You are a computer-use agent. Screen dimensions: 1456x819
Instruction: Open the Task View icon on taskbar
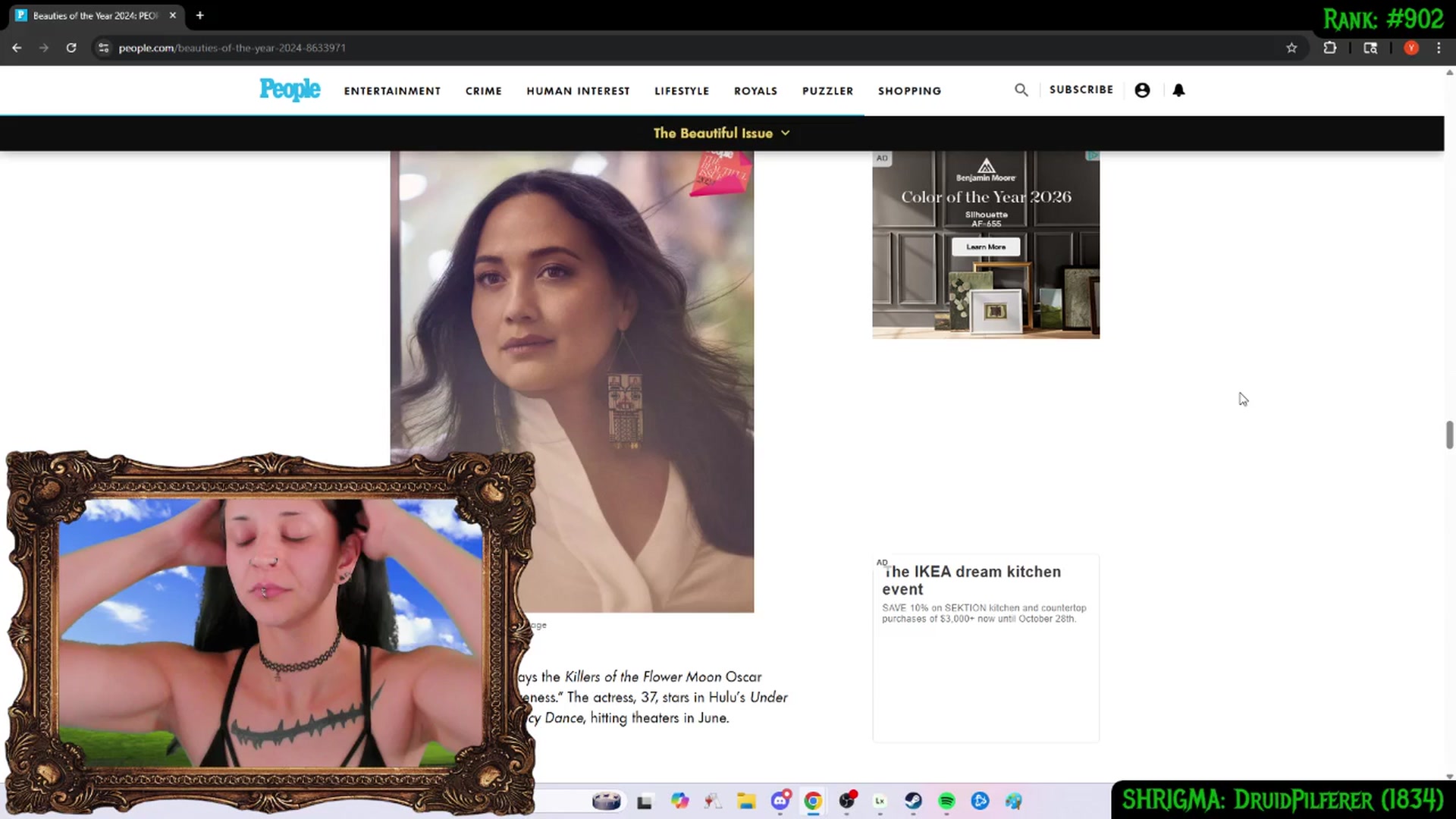(645, 802)
